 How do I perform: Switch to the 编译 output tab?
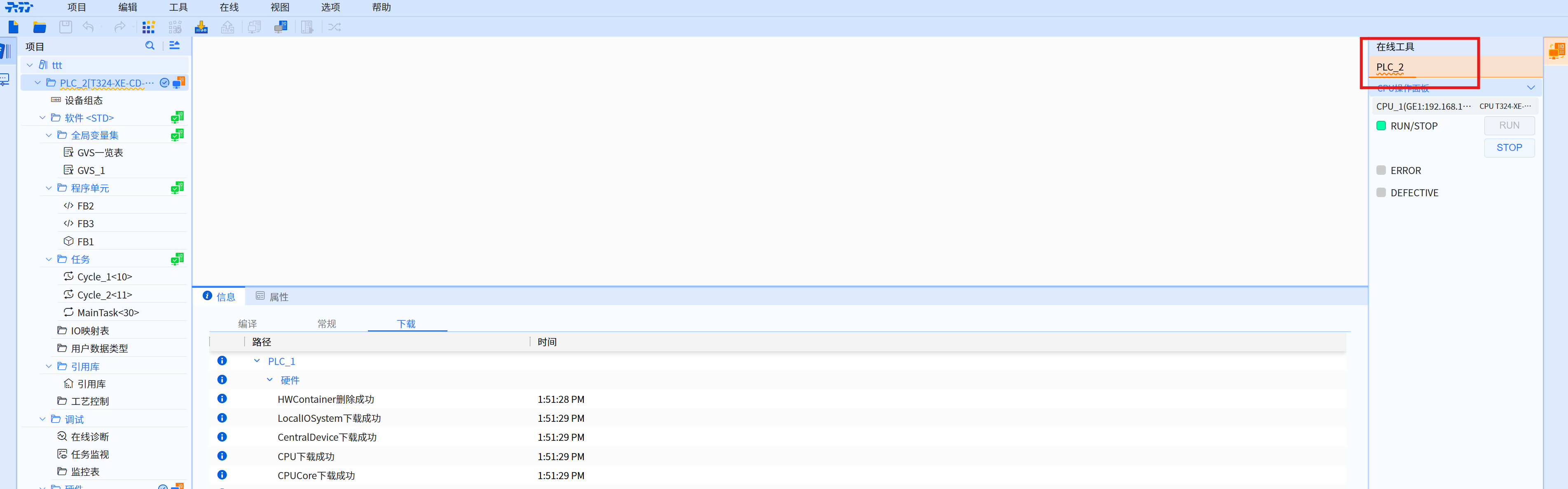(x=247, y=323)
